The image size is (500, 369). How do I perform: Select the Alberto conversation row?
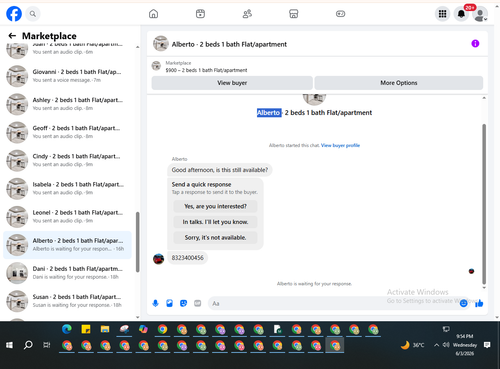tap(67, 245)
